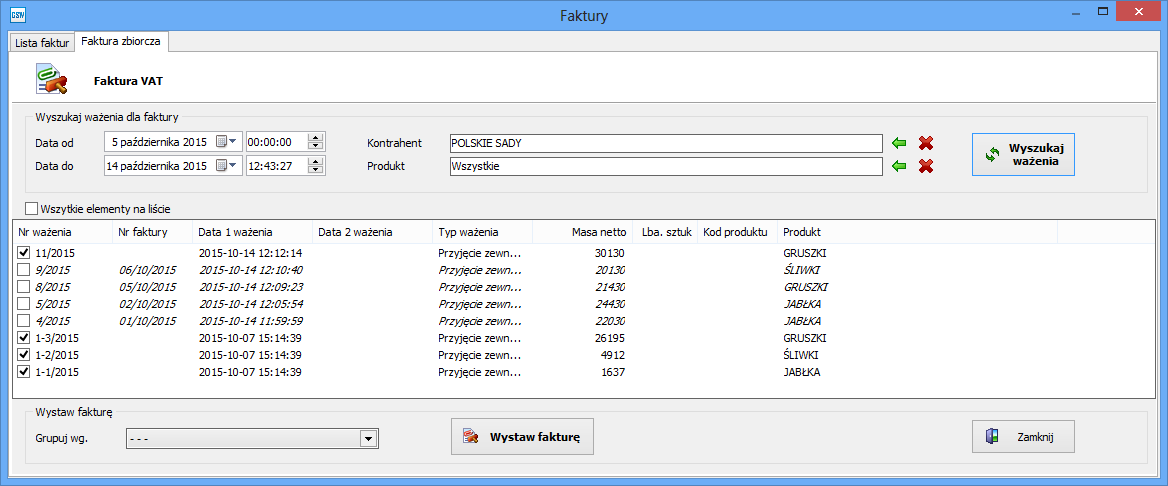Click the GSW application icon in title bar
1168x486 pixels.
coord(17,15)
